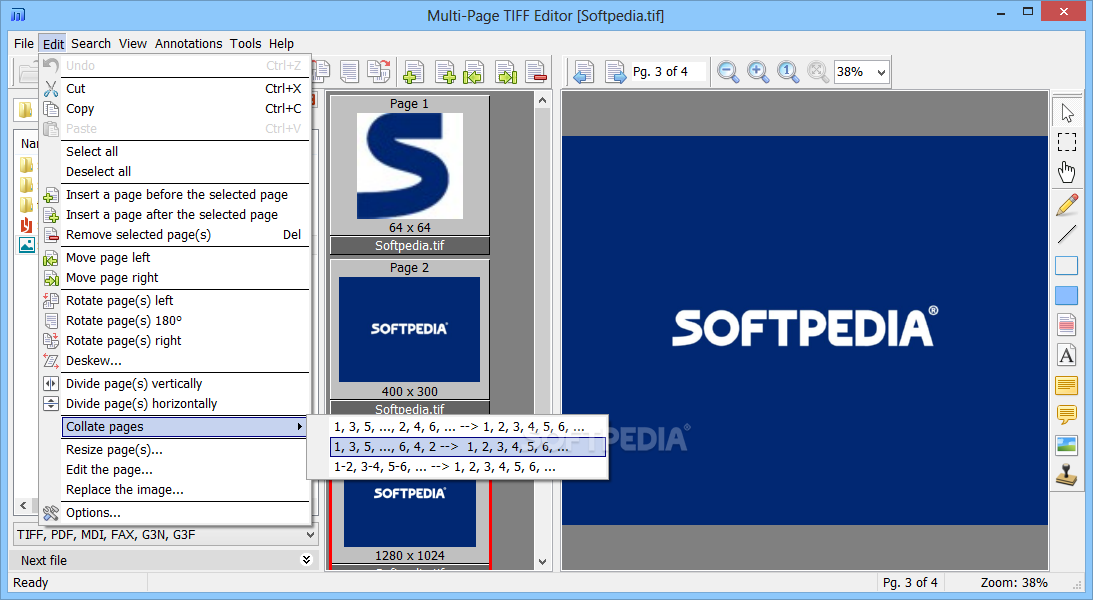Select the red-lined page highlight tool
The height and width of the screenshot is (600, 1093).
[x=1067, y=325]
